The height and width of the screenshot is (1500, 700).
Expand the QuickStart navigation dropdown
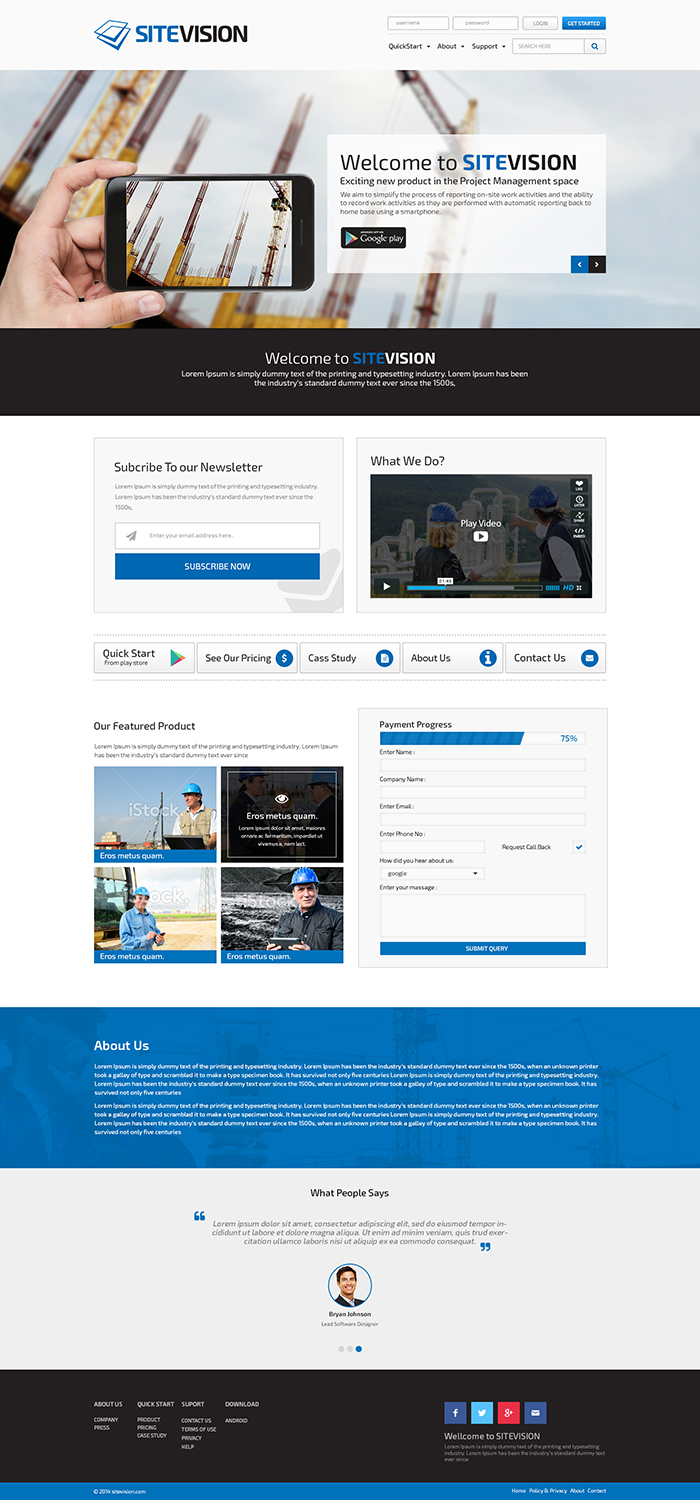tap(409, 46)
